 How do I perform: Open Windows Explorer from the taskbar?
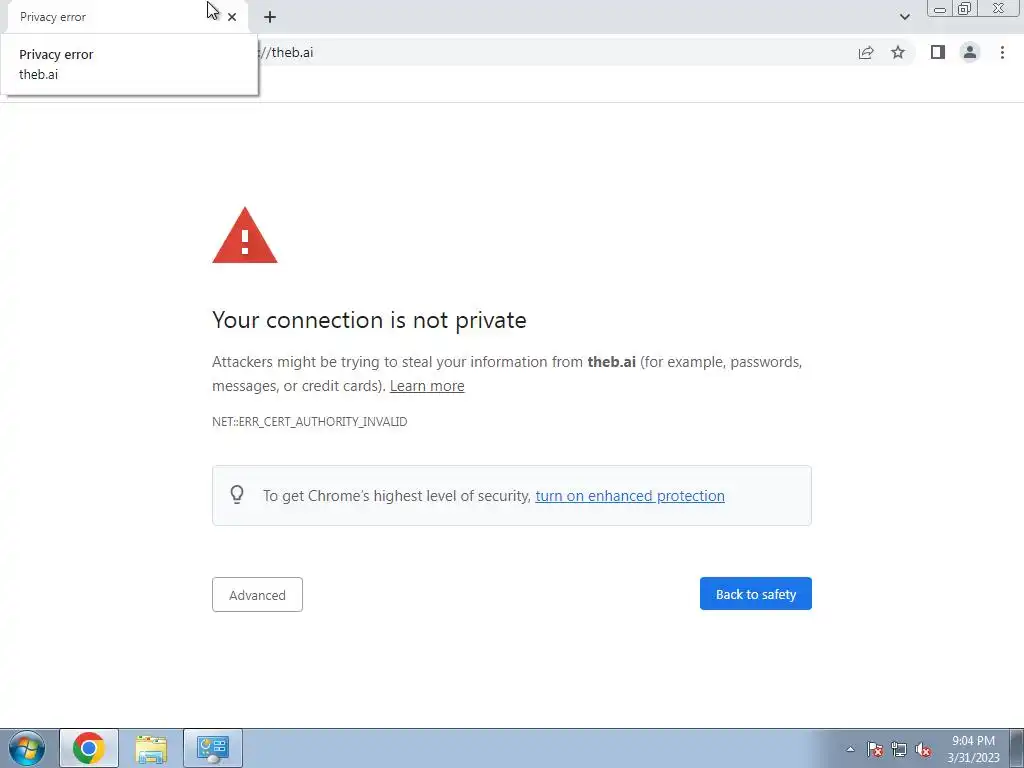coord(151,748)
